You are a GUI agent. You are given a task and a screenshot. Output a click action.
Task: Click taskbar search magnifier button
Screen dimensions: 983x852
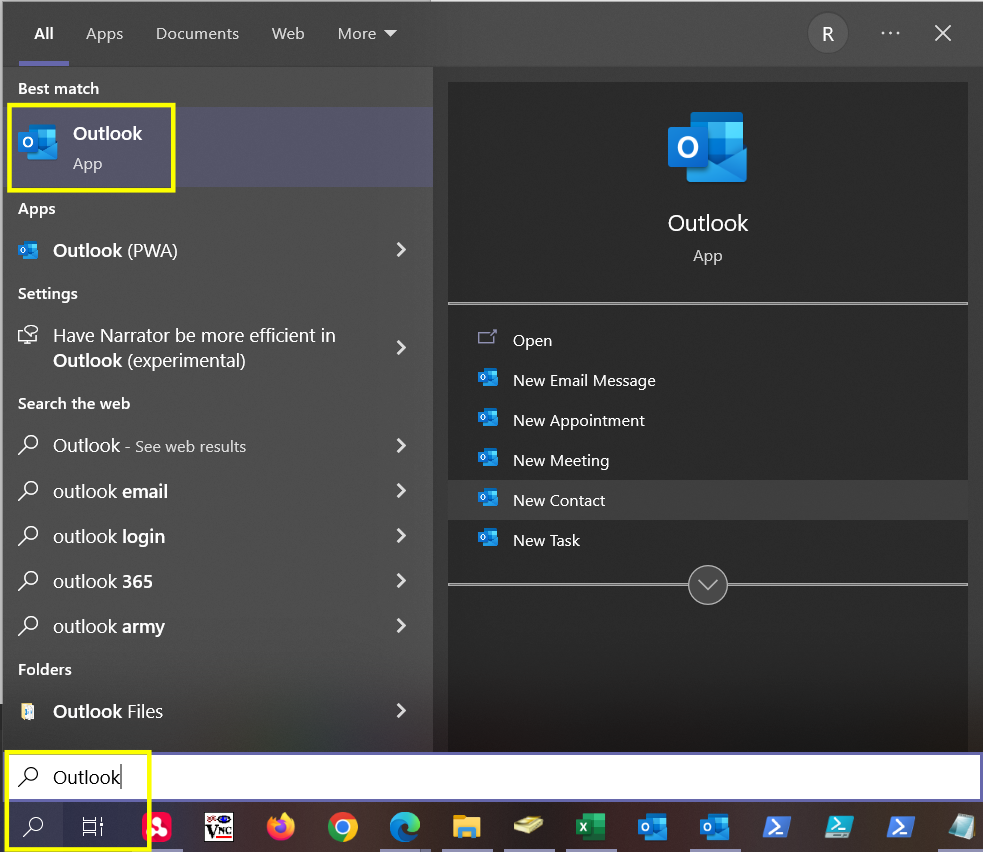tap(33, 826)
